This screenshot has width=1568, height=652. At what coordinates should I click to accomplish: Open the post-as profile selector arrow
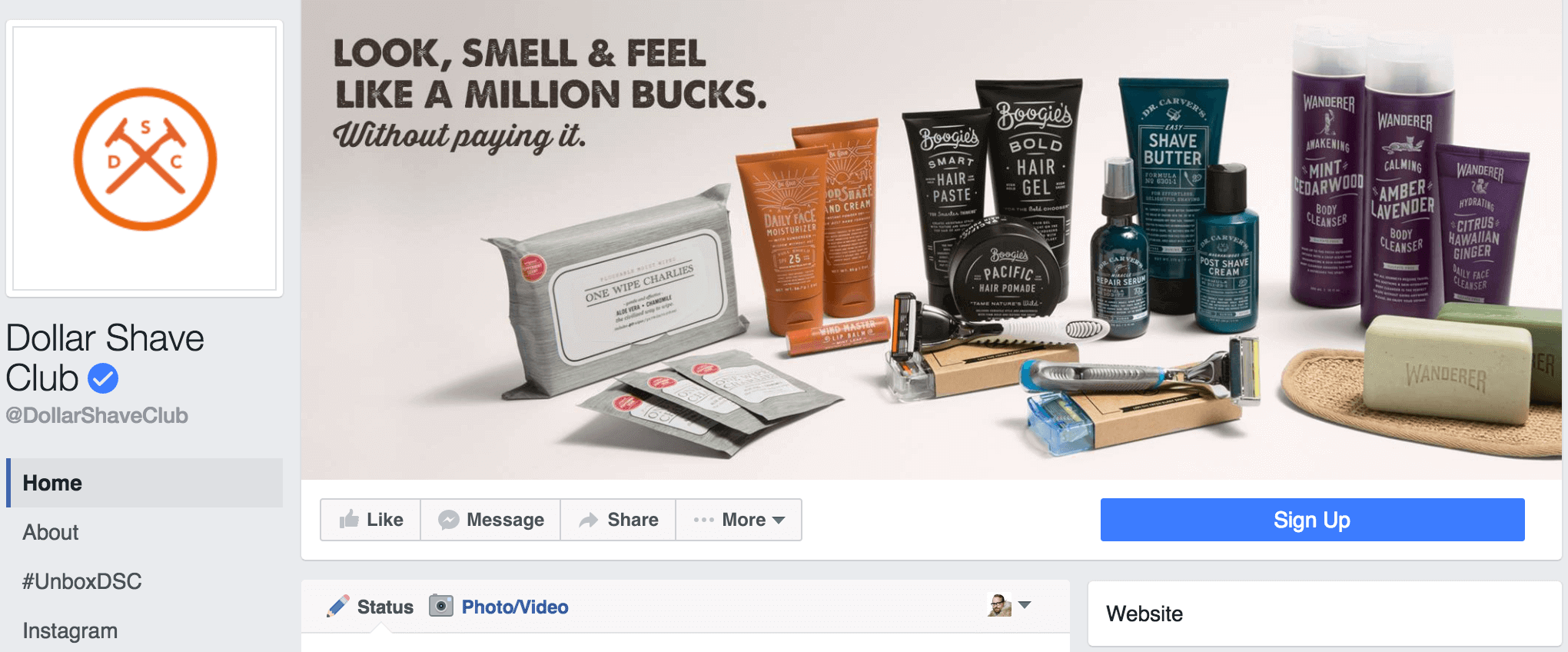pyautogui.click(x=1025, y=605)
